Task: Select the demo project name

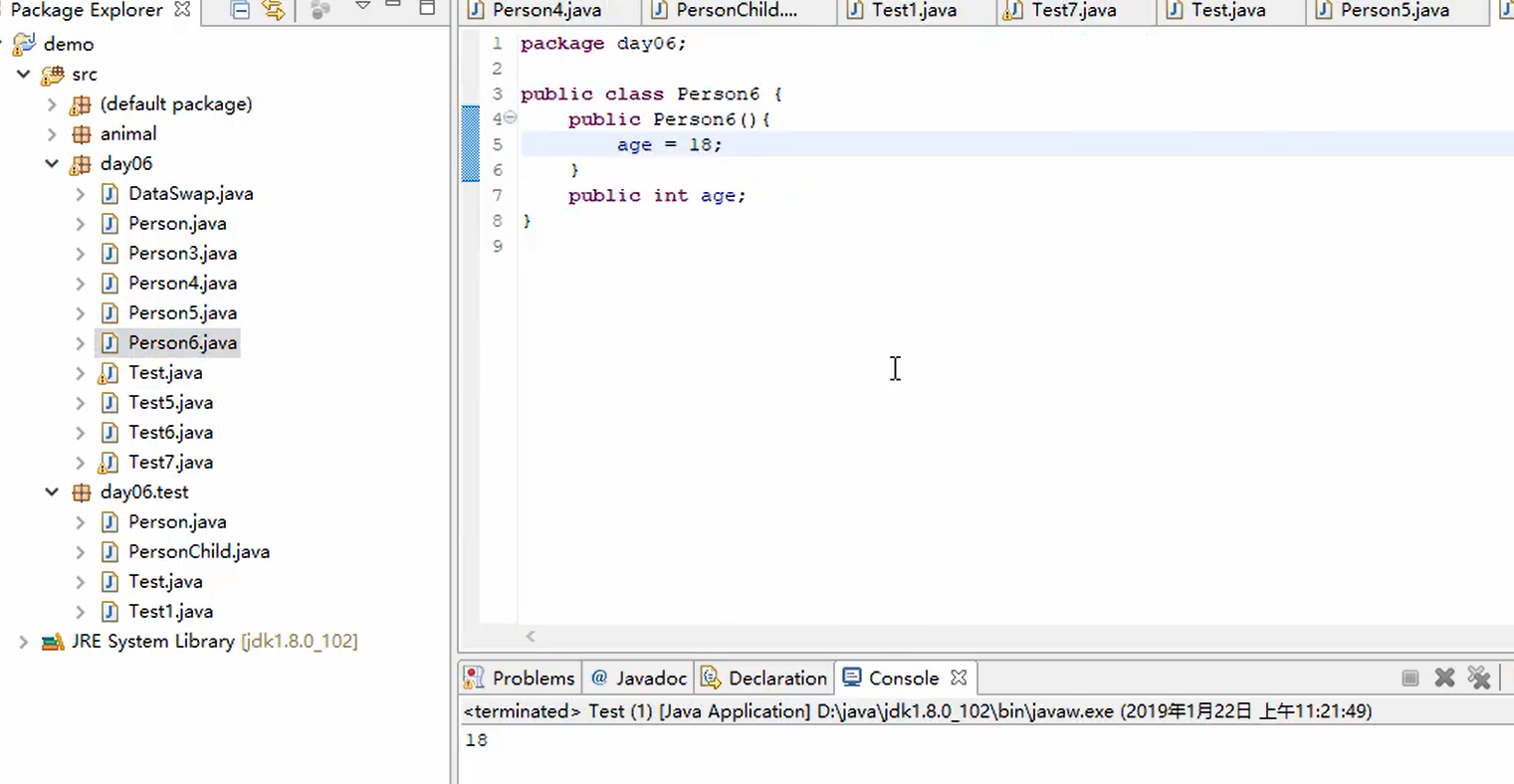Action: pyautogui.click(x=69, y=45)
